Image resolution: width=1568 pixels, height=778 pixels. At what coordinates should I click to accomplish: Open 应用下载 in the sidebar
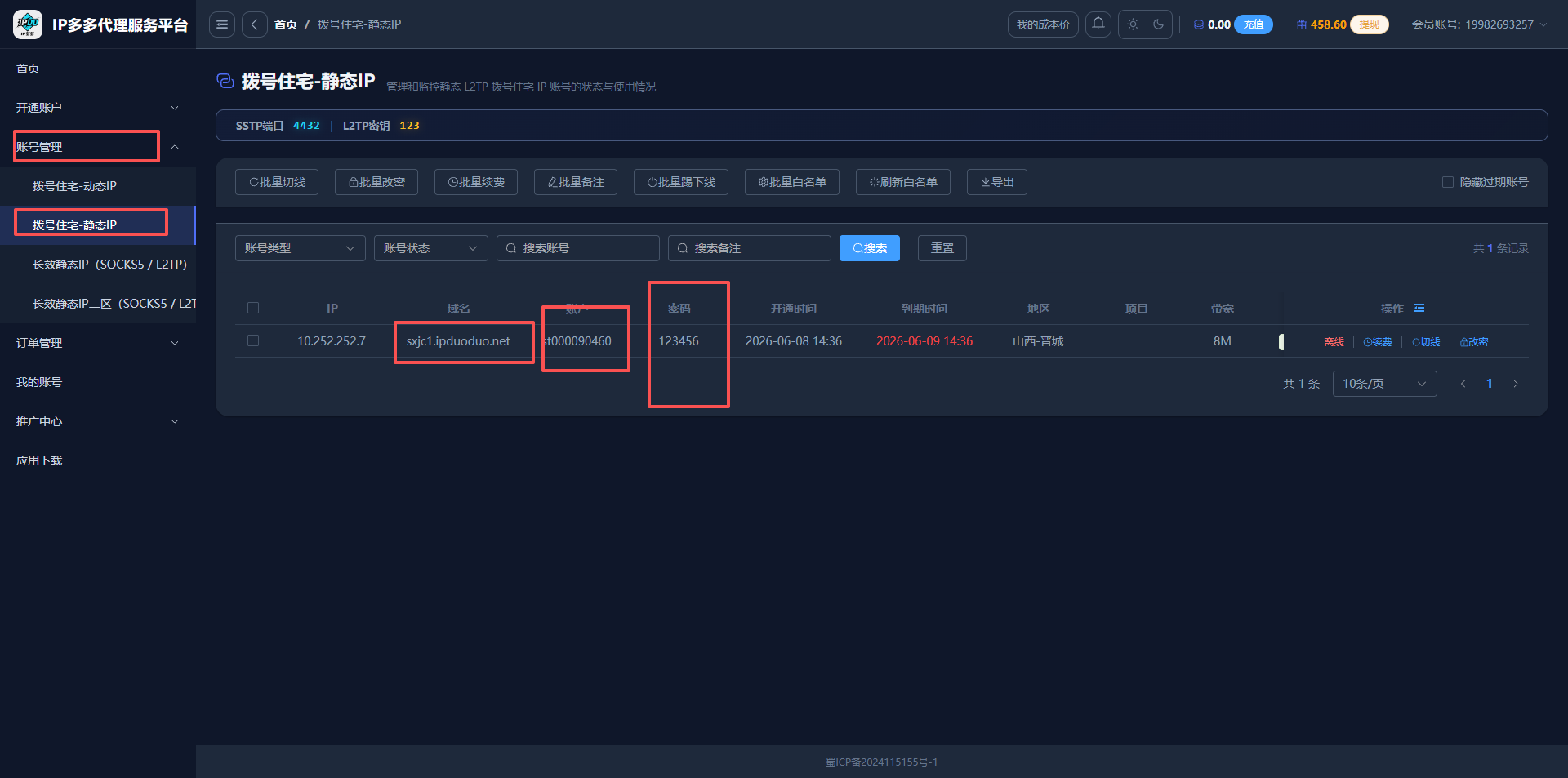[98, 460]
